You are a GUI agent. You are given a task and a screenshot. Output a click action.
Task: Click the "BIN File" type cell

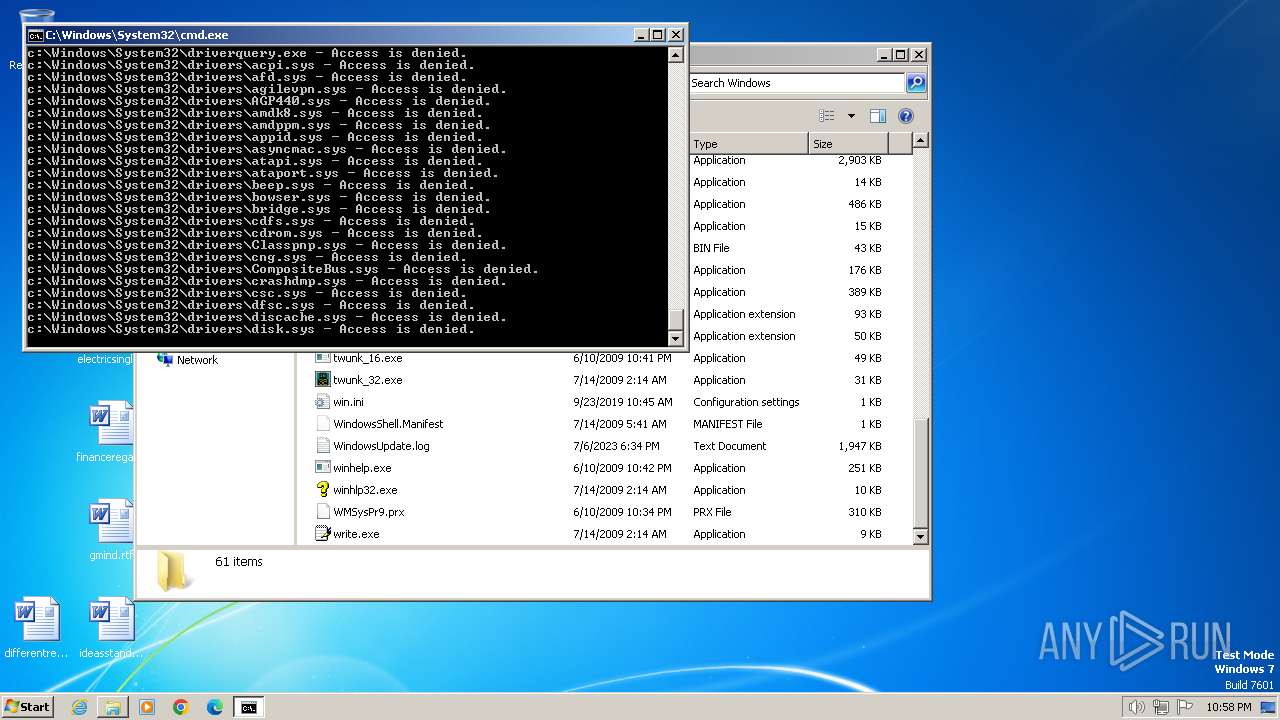click(711, 248)
